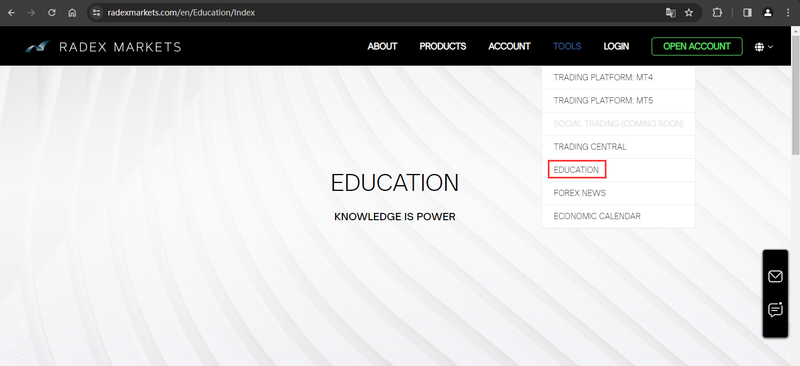Open the extensions puzzle icon
The image size is (800, 366).
(x=717, y=13)
